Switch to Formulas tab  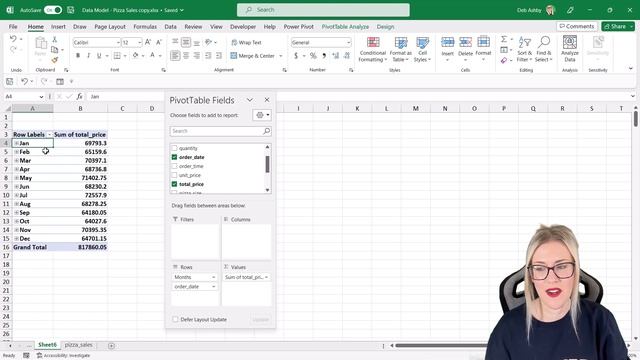145,27
